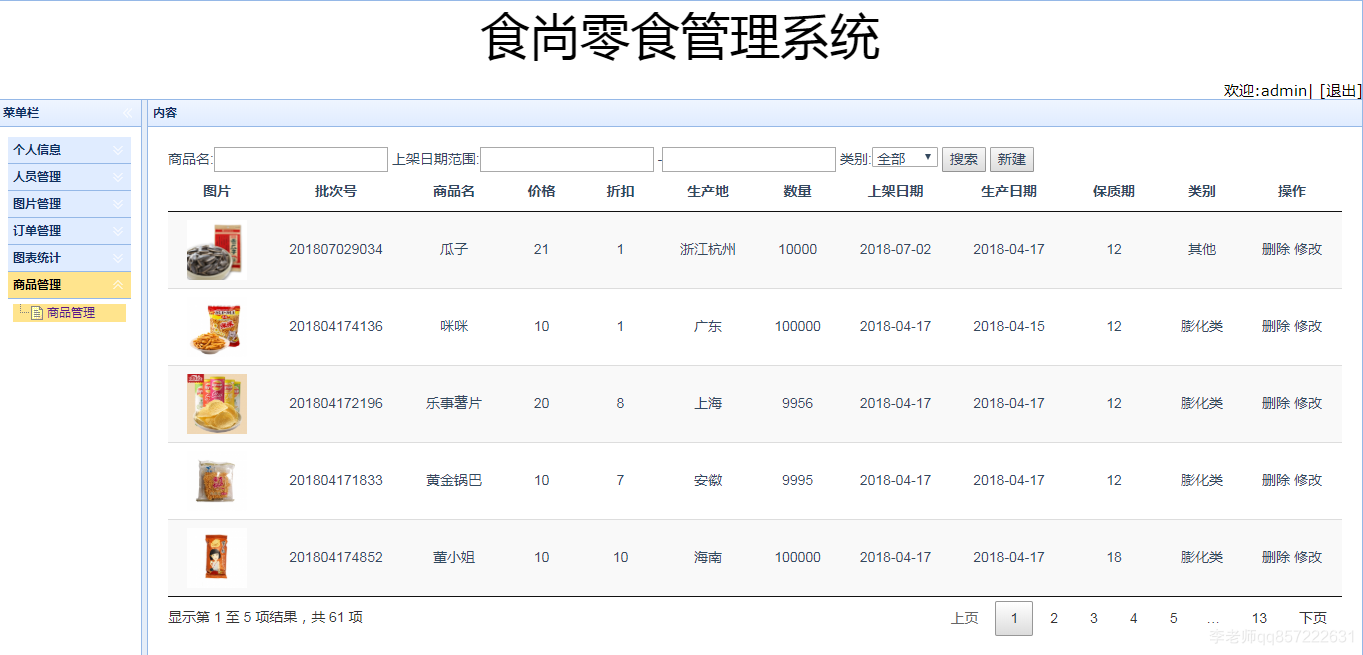The width and height of the screenshot is (1363, 655).
Task: Click inside the 商品名 input field
Action: (x=300, y=158)
